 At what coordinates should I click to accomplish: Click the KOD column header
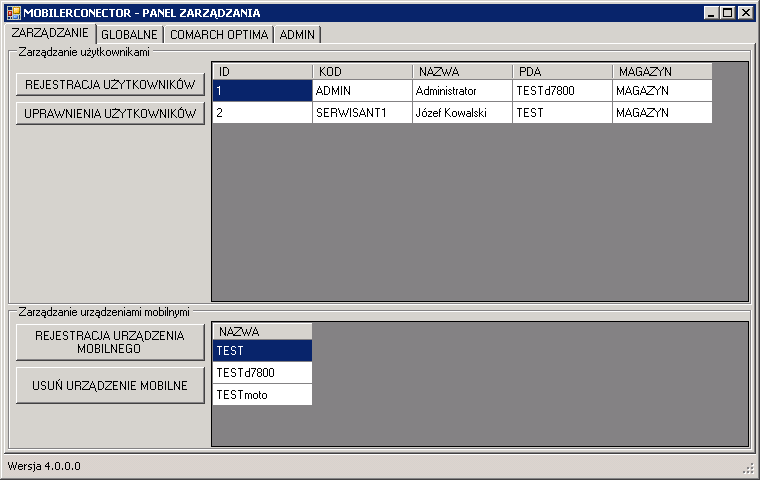click(x=362, y=72)
